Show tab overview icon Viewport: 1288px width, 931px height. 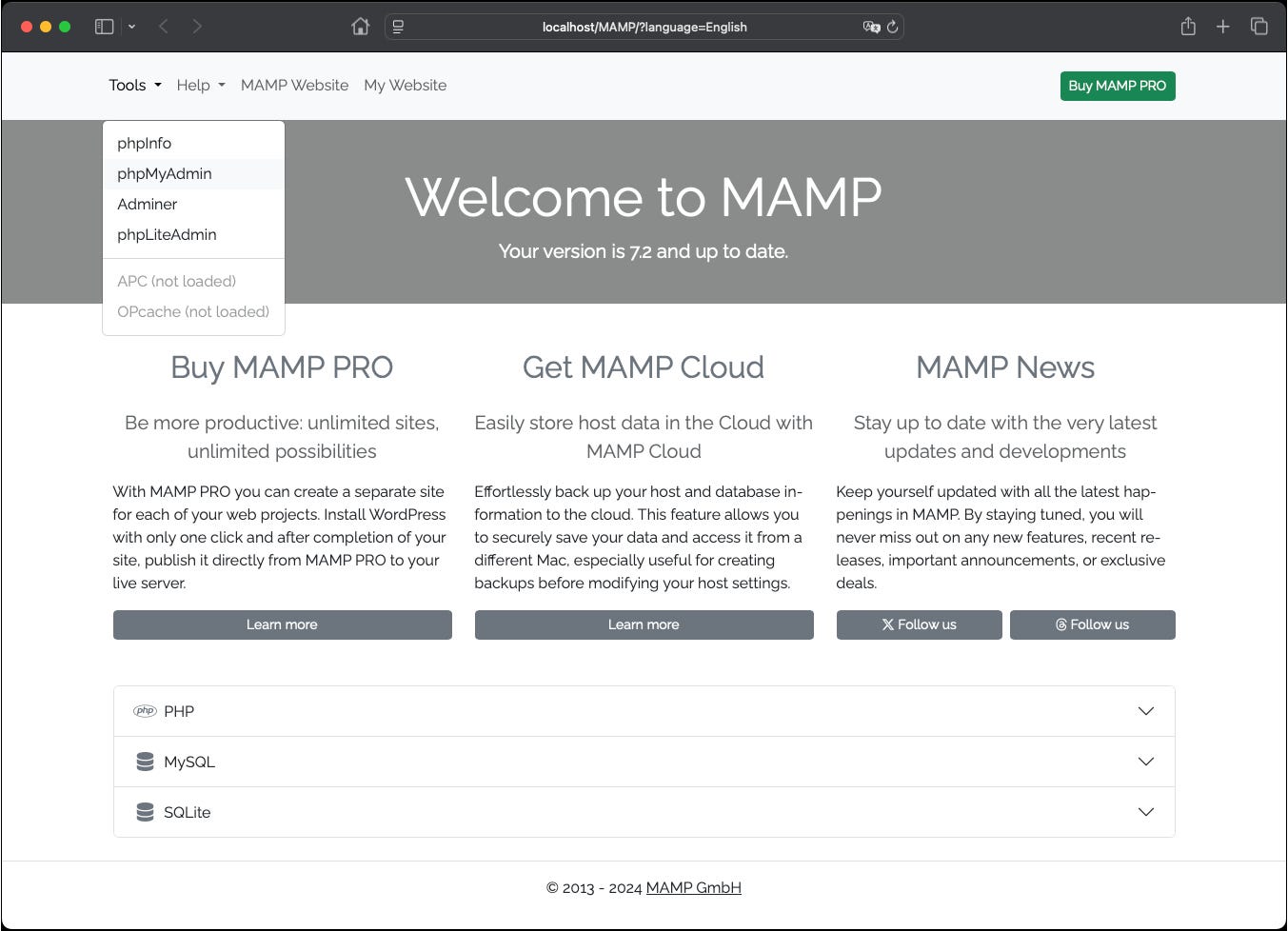(x=1258, y=27)
